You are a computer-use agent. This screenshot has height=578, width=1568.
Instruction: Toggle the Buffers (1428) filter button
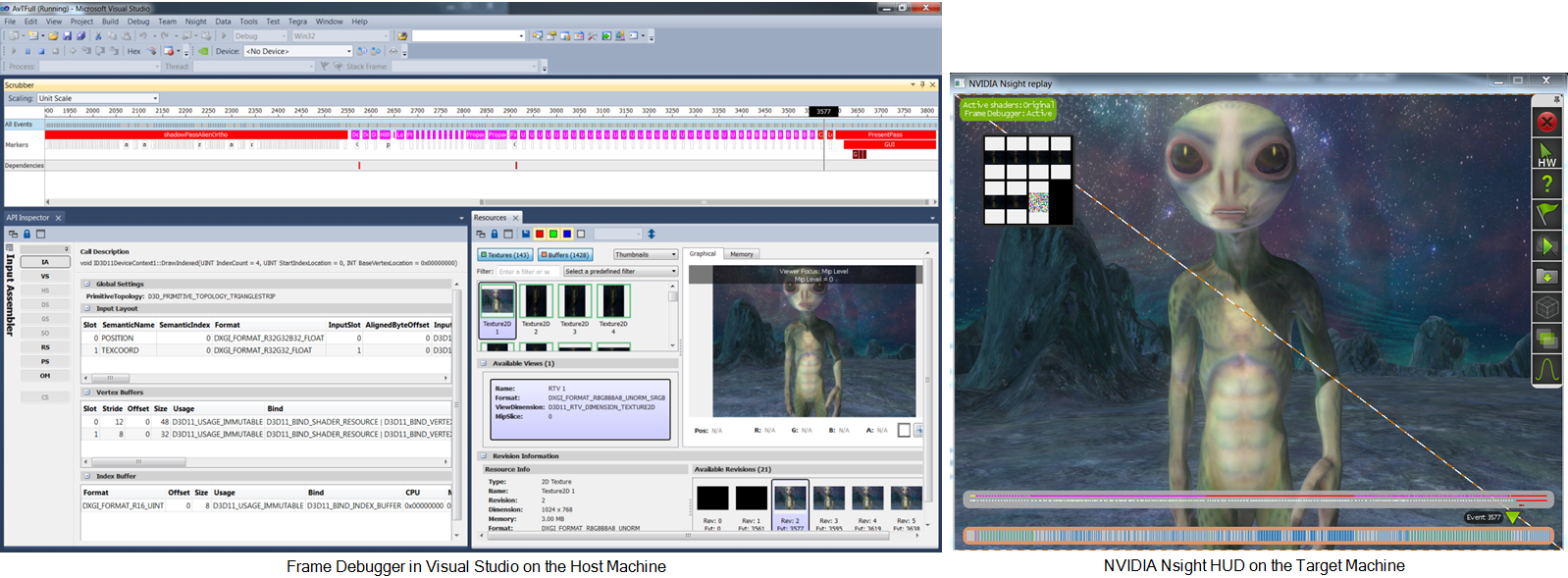[564, 254]
